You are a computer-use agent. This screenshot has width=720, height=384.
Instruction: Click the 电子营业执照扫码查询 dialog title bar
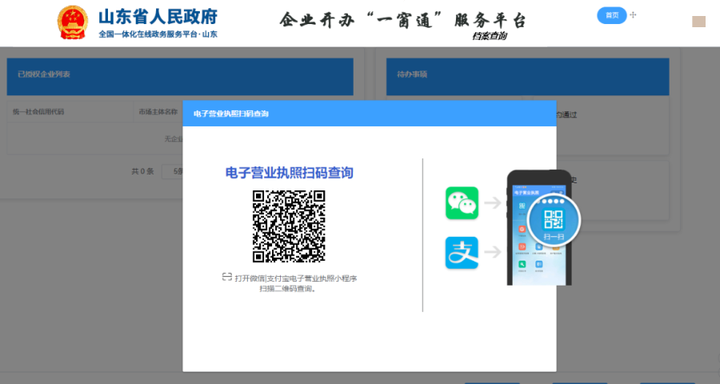(x=369, y=113)
